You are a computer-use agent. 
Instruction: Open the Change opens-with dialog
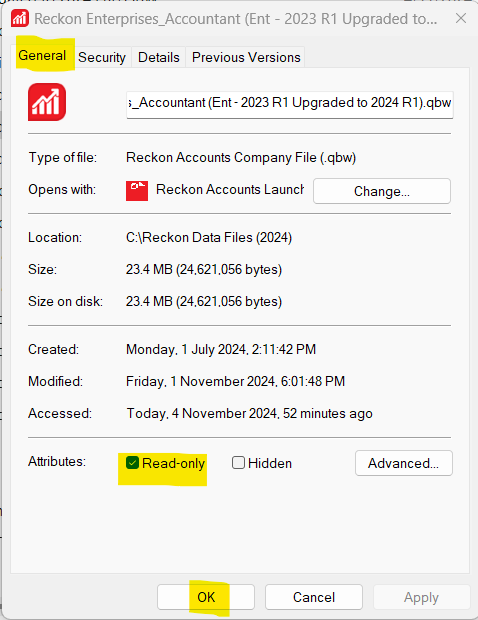[382, 191]
